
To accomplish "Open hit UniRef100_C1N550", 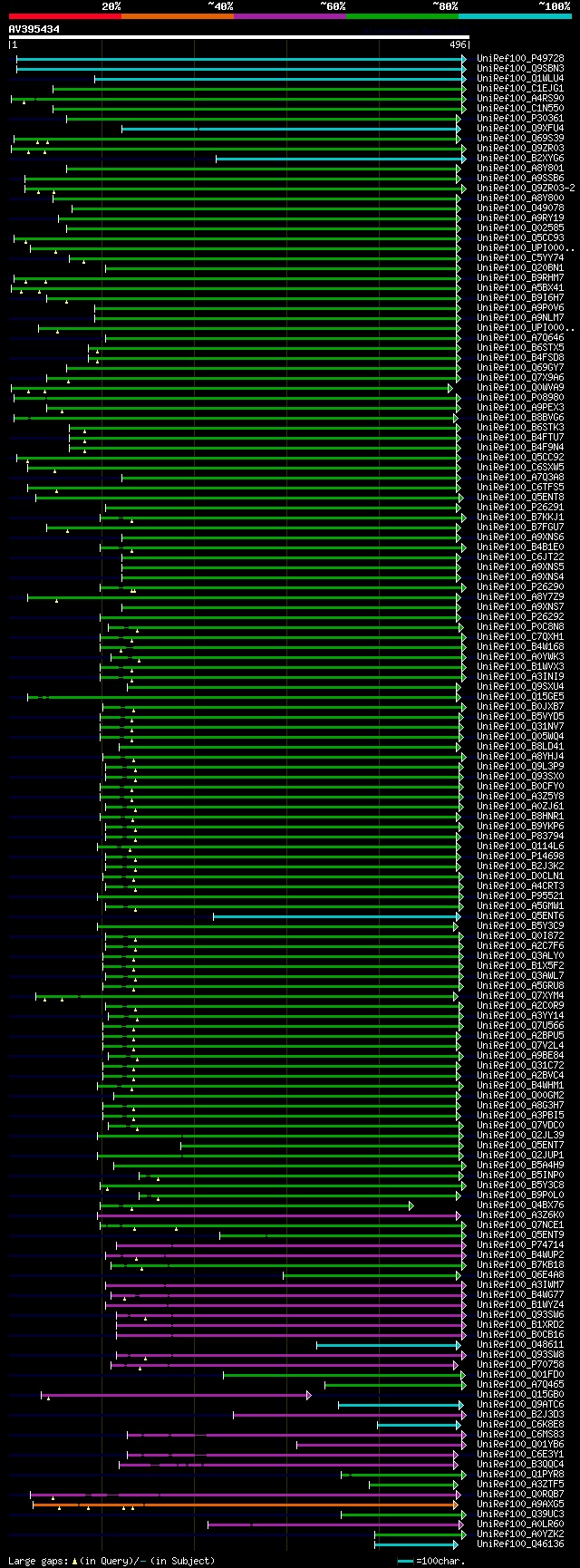I will click(x=520, y=108).
